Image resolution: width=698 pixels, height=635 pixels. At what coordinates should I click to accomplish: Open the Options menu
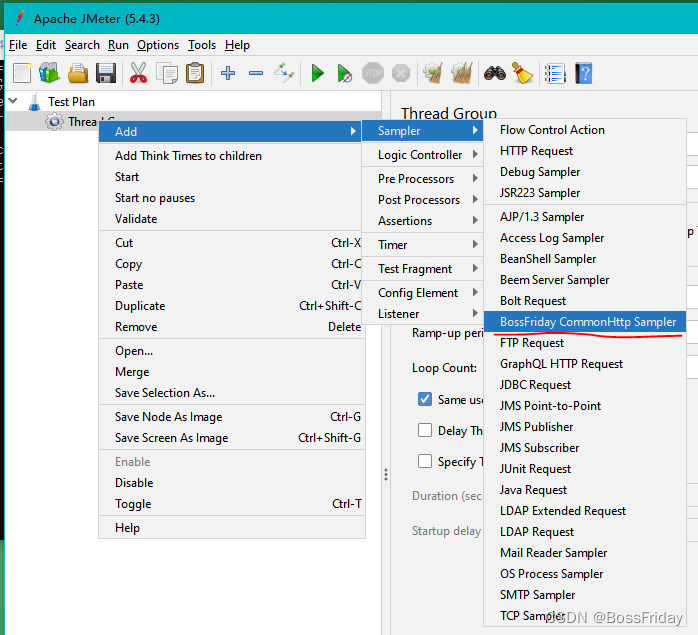[158, 45]
